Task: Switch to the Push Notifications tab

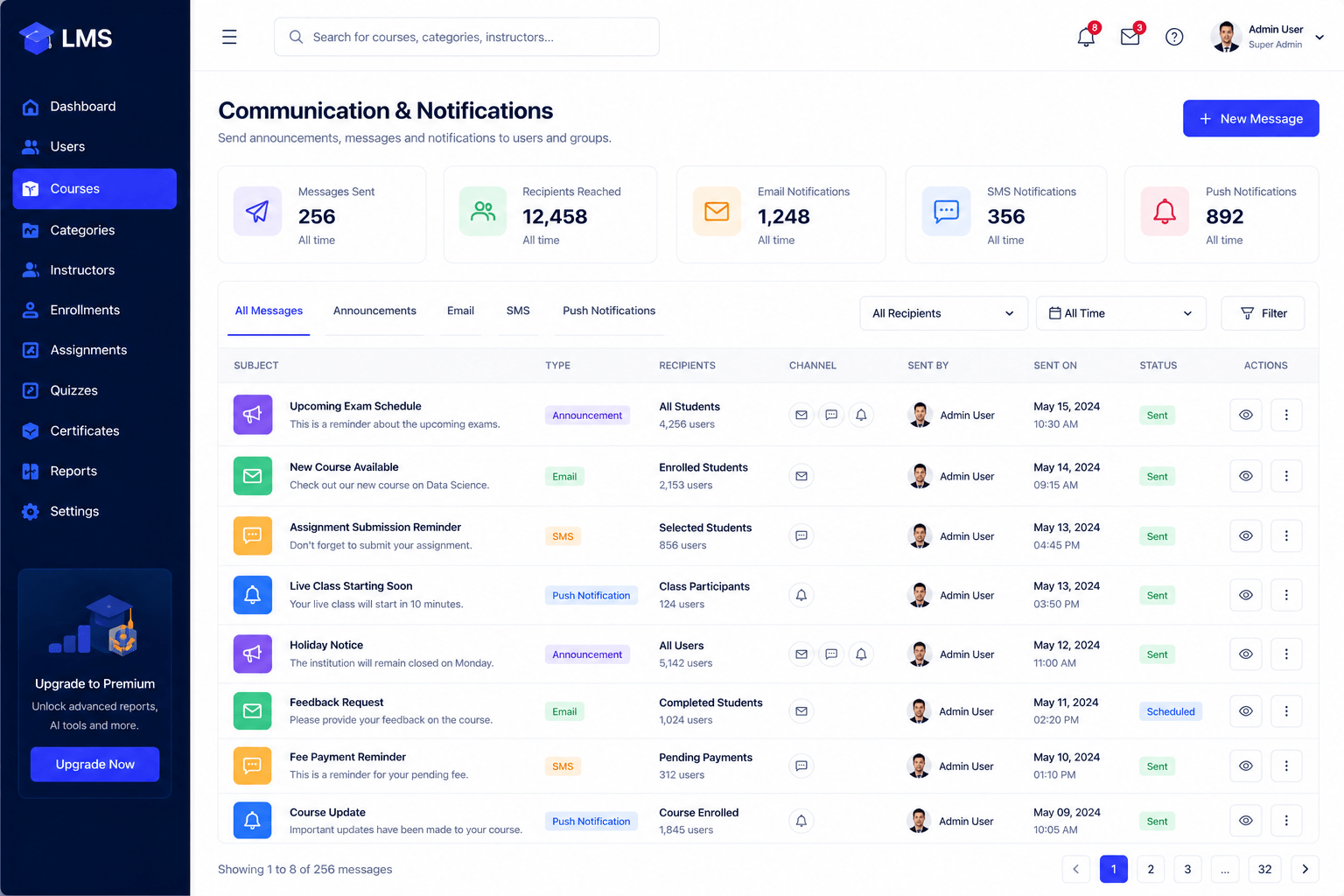Action: click(609, 311)
